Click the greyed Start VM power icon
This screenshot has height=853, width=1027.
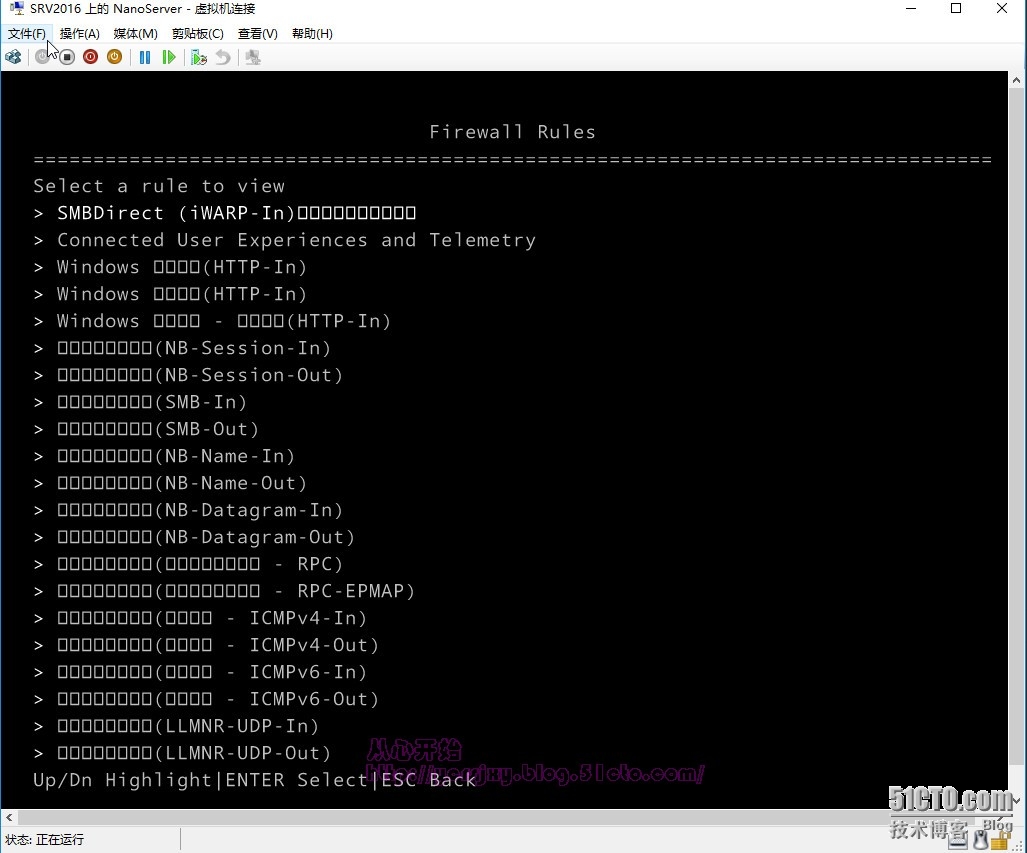tap(42, 57)
